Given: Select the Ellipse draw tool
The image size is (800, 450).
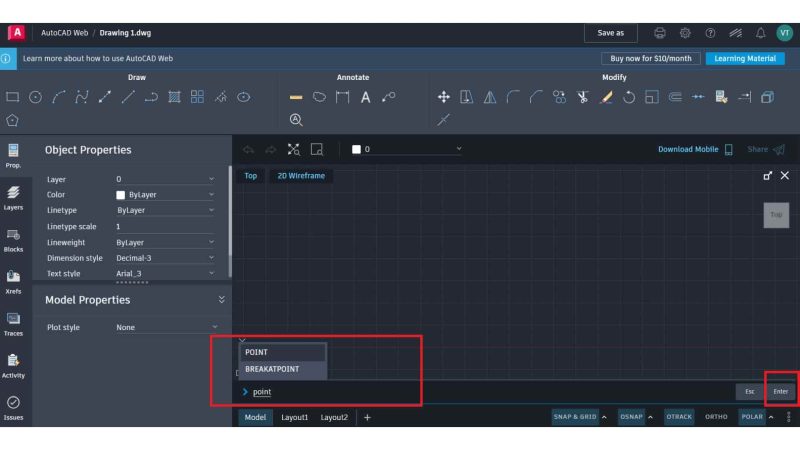Looking at the screenshot, I should (244, 97).
